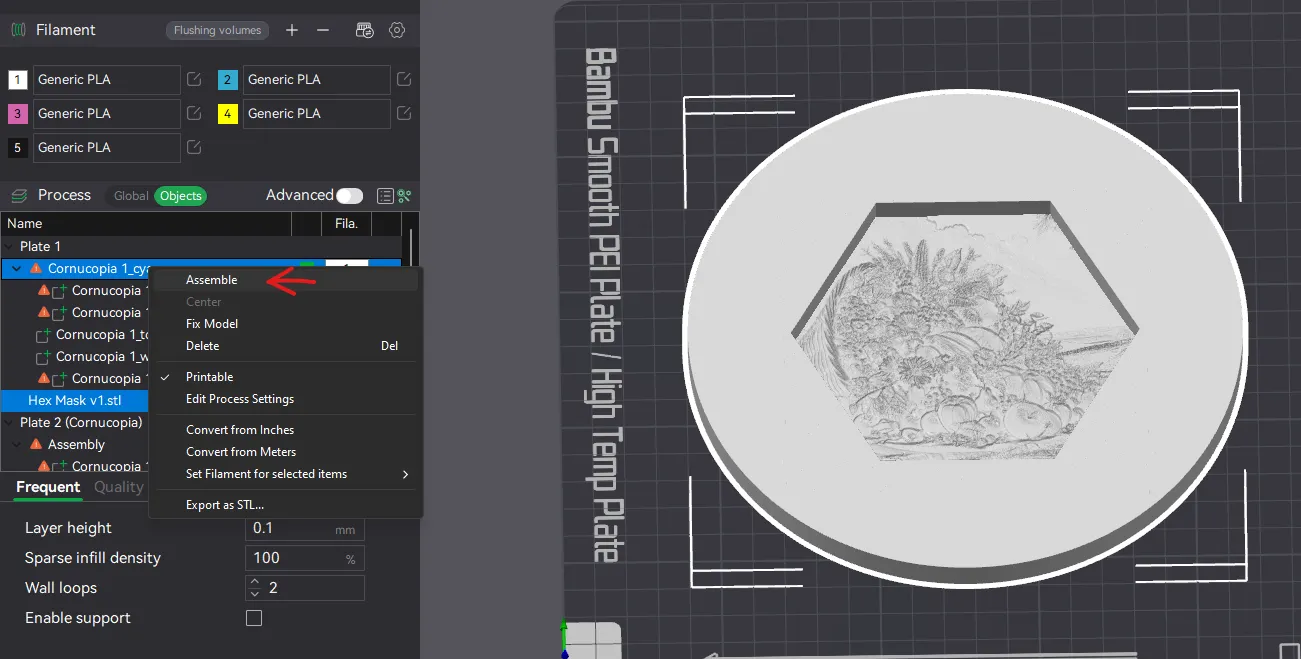The height and width of the screenshot is (659, 1301).
Task: Remove a filament with the minus icon
Action: pyautogui.click(x=323, y=30)
